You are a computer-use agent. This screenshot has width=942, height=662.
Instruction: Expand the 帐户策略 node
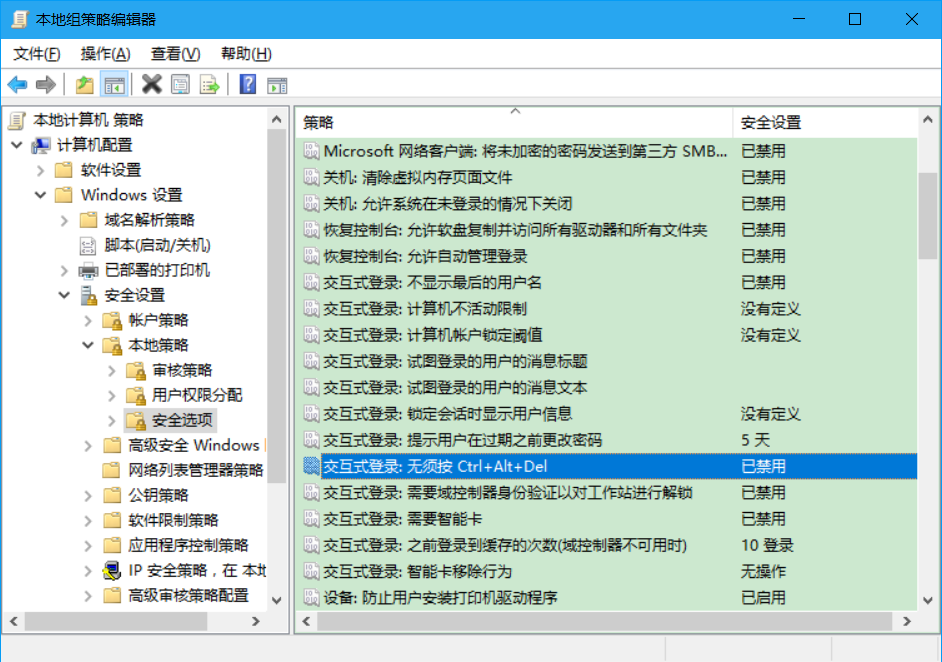(x=88, y=321)
